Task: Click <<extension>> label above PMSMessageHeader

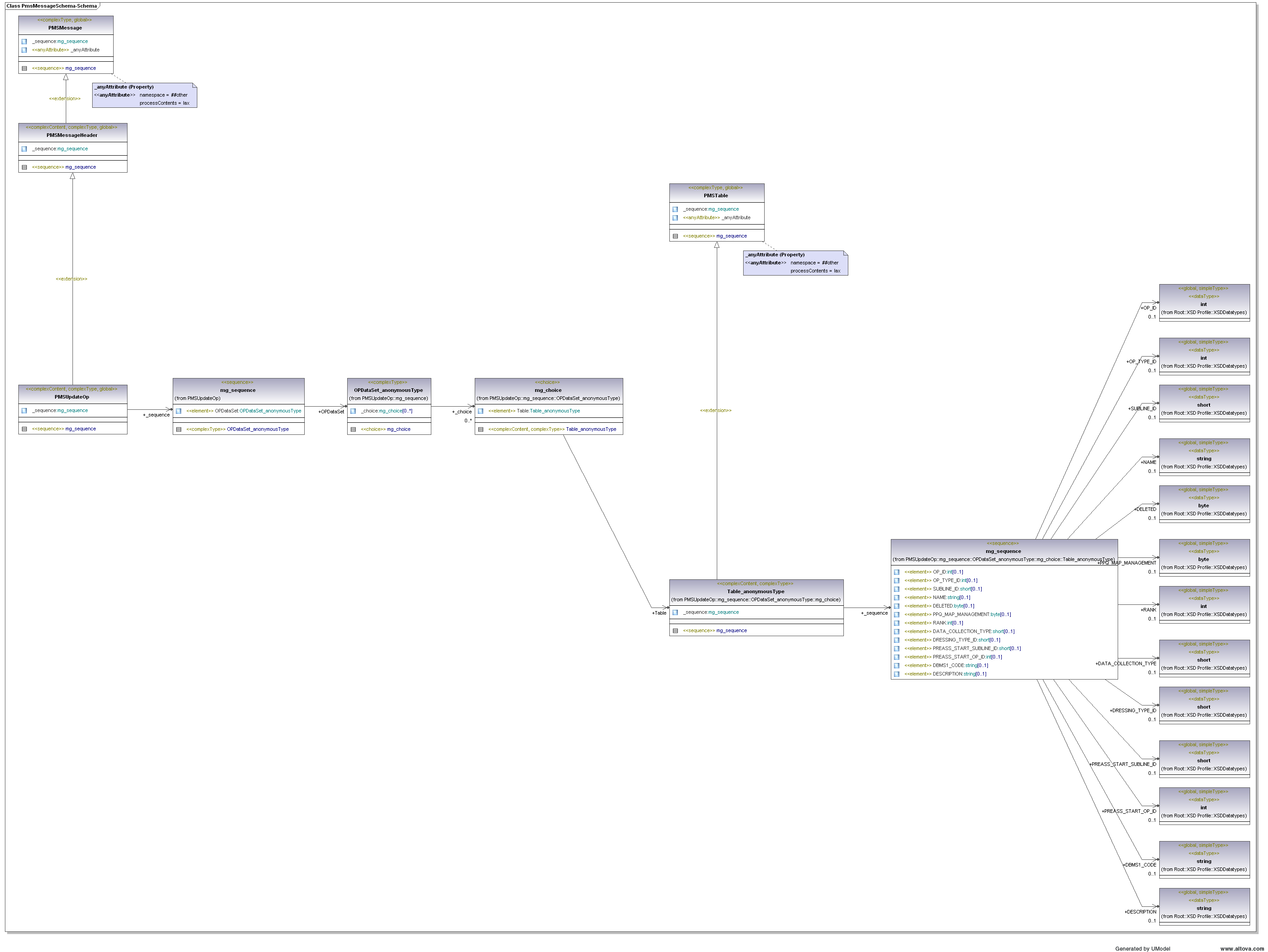Action: pyautogui.click(x=65, y=98)
